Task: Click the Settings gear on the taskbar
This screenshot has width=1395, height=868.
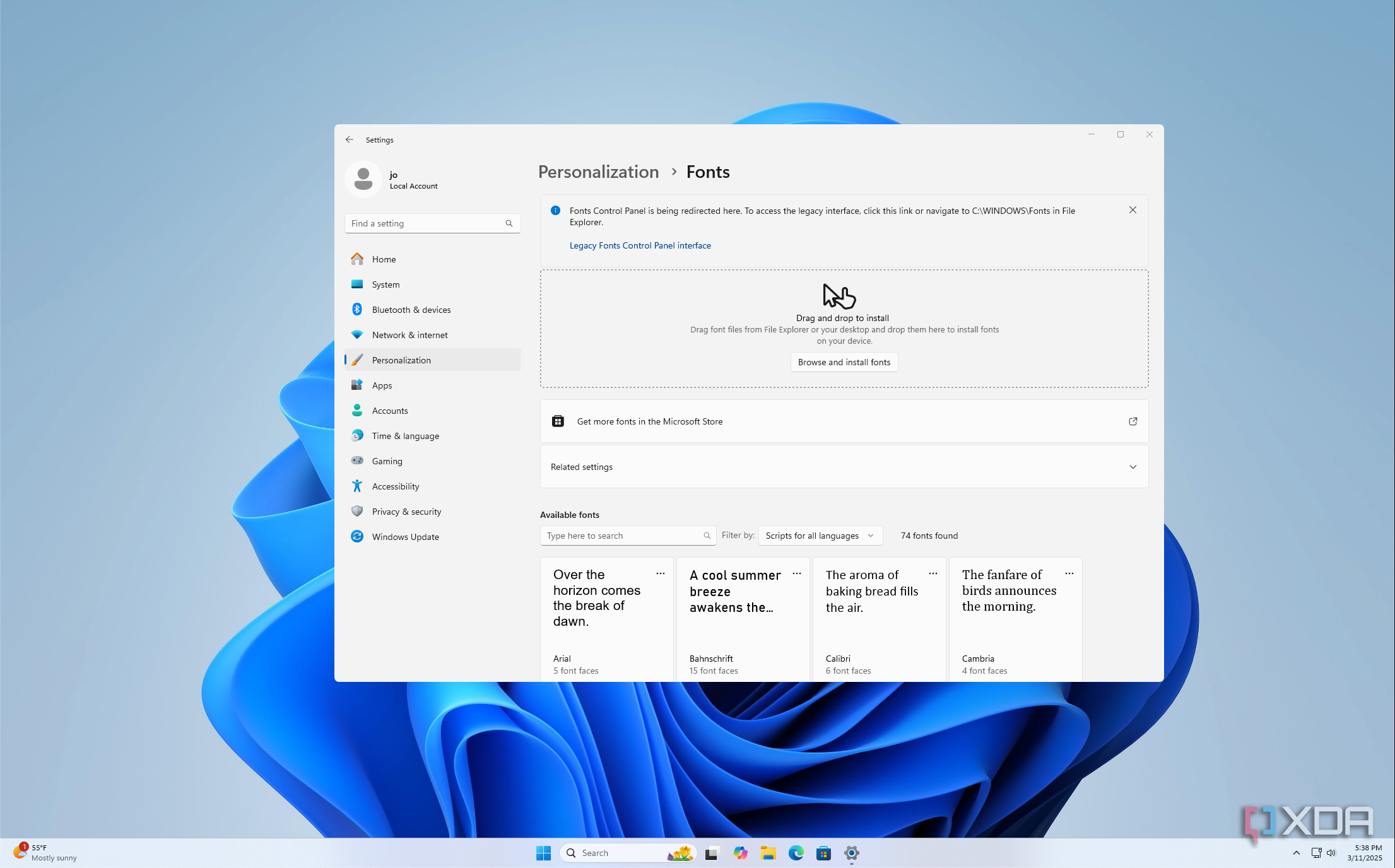Action: coord(851,853)
